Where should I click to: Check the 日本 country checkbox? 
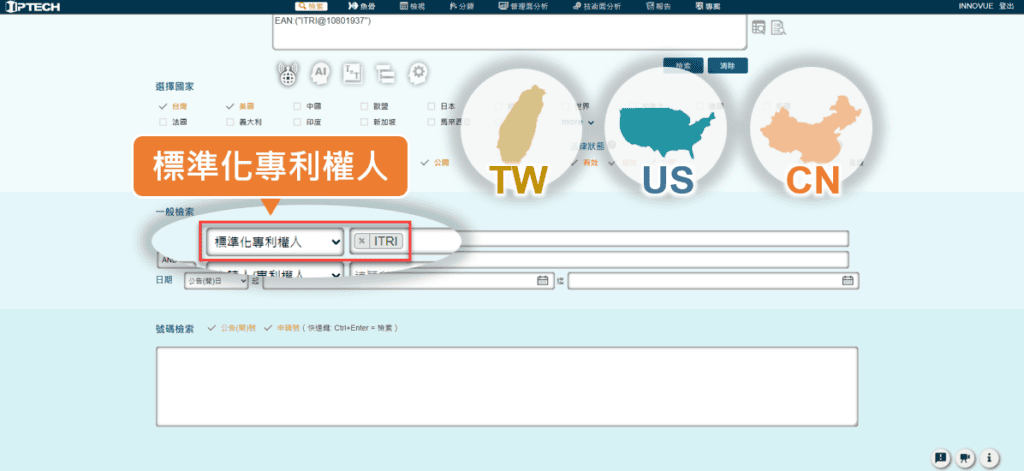[431, 106]
